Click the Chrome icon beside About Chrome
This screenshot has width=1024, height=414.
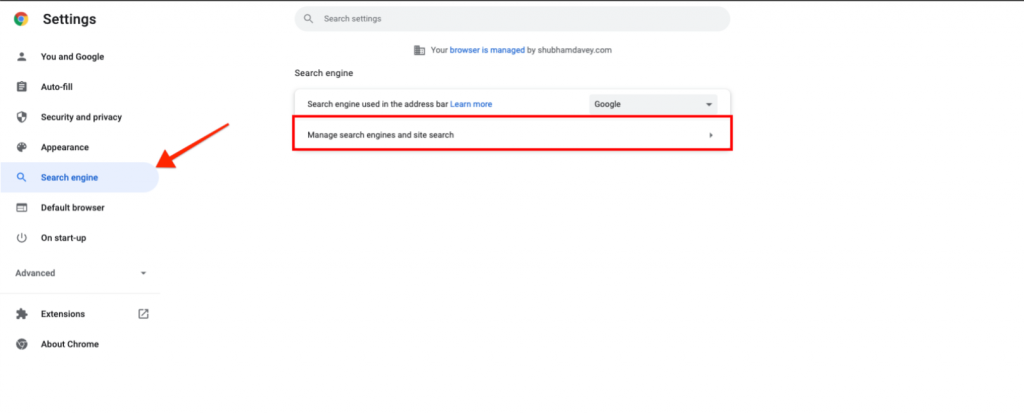pyautogui.click(x=22, y=344)
